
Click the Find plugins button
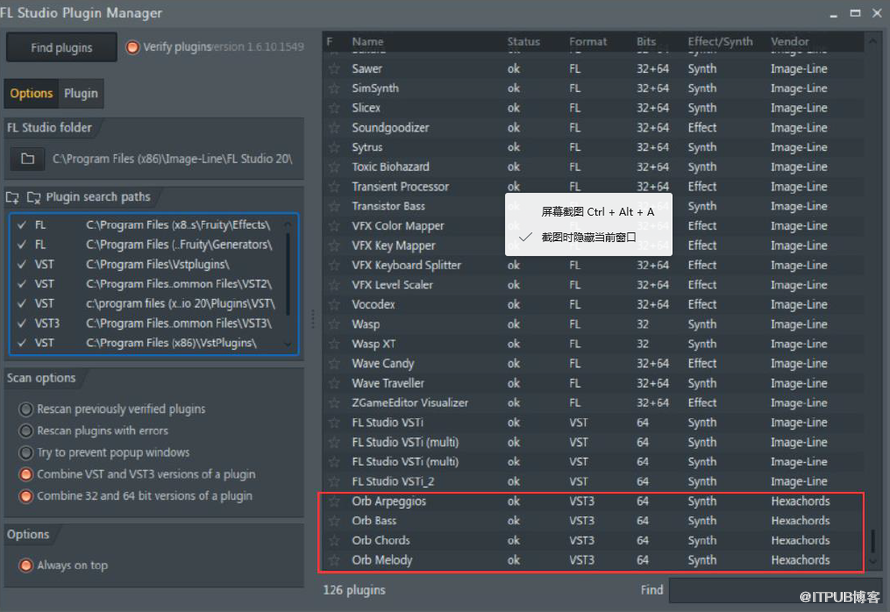(61, 48)
